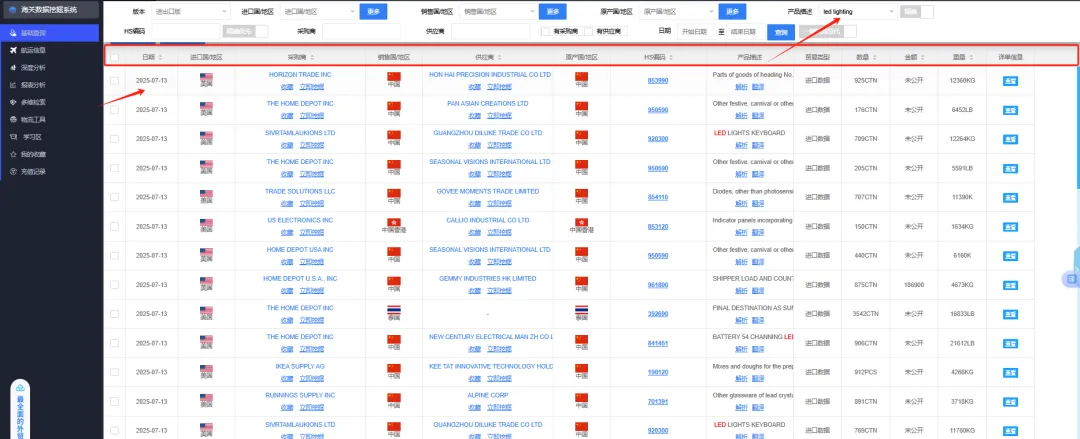Image resolution: width=1080 pixels, height=439 pixels.
Task: Tick the select-all checkbox in table header
Action: pyautogui.click(x=114, y=57)
